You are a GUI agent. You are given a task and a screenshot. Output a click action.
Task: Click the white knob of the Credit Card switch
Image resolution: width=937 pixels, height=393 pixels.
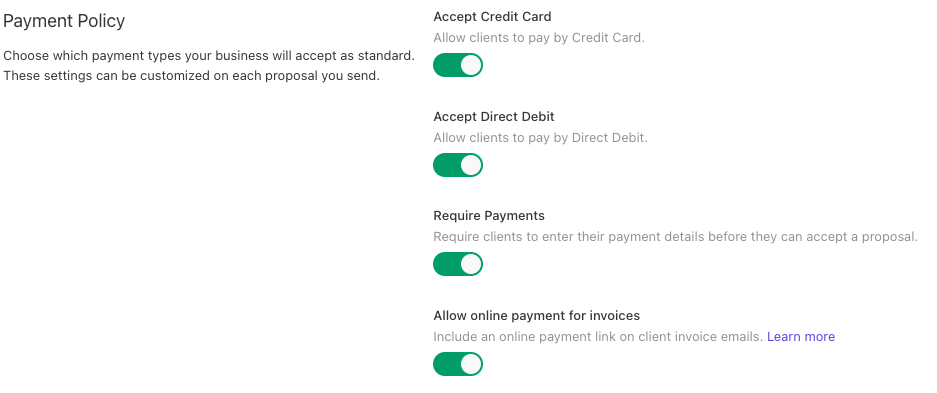point(471,65)
